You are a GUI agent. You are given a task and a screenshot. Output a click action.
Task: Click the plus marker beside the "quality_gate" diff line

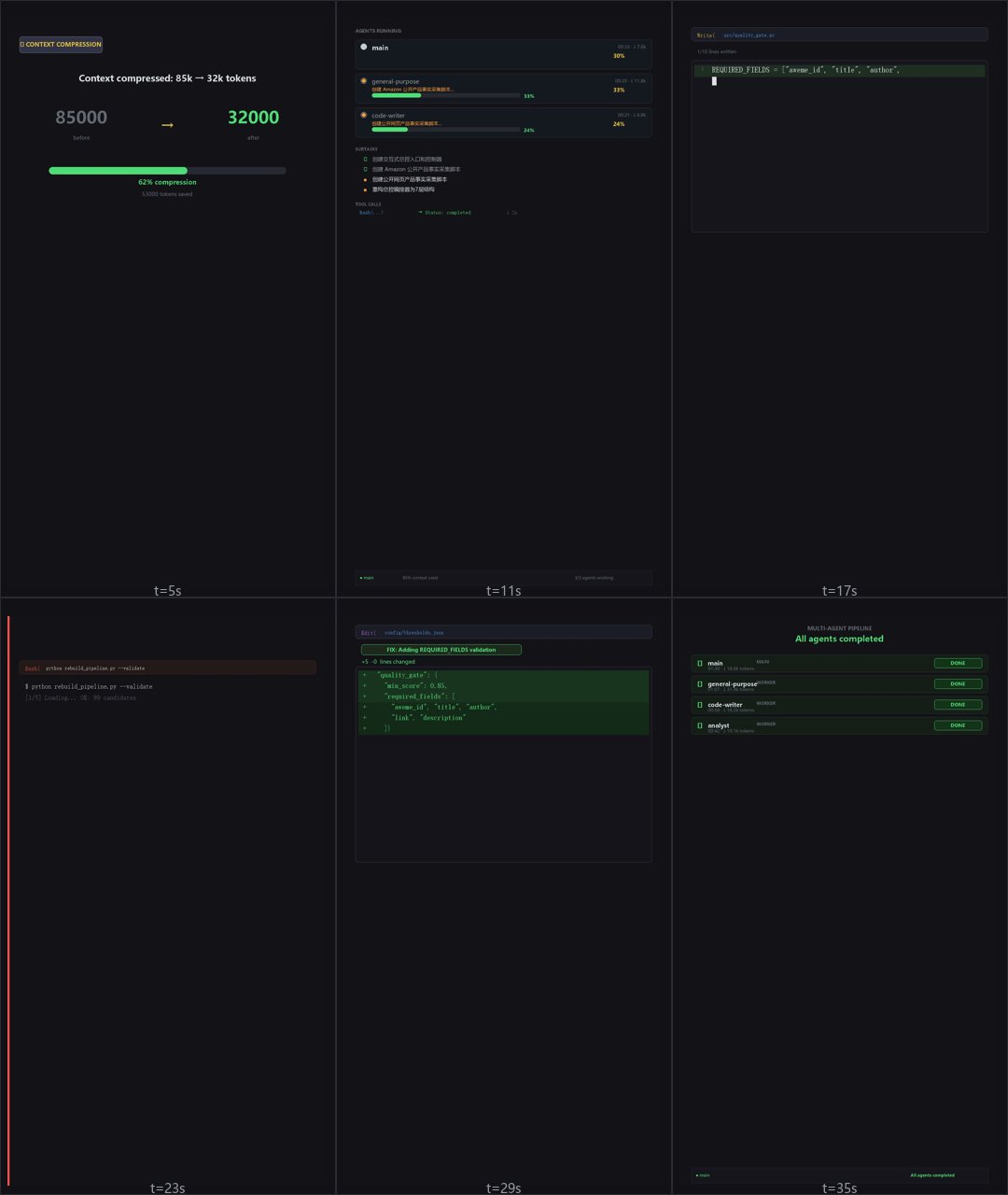click(x=364, y=675)
